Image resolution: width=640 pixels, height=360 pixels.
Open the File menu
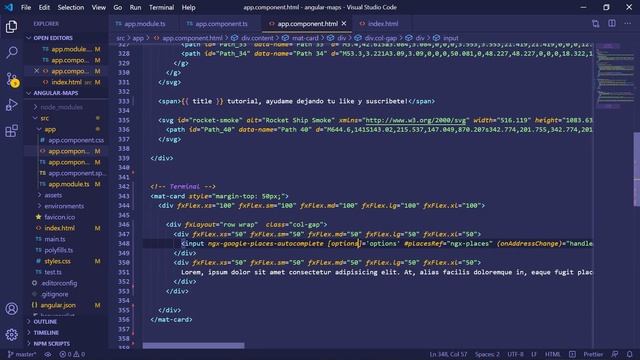pos(26,7)
